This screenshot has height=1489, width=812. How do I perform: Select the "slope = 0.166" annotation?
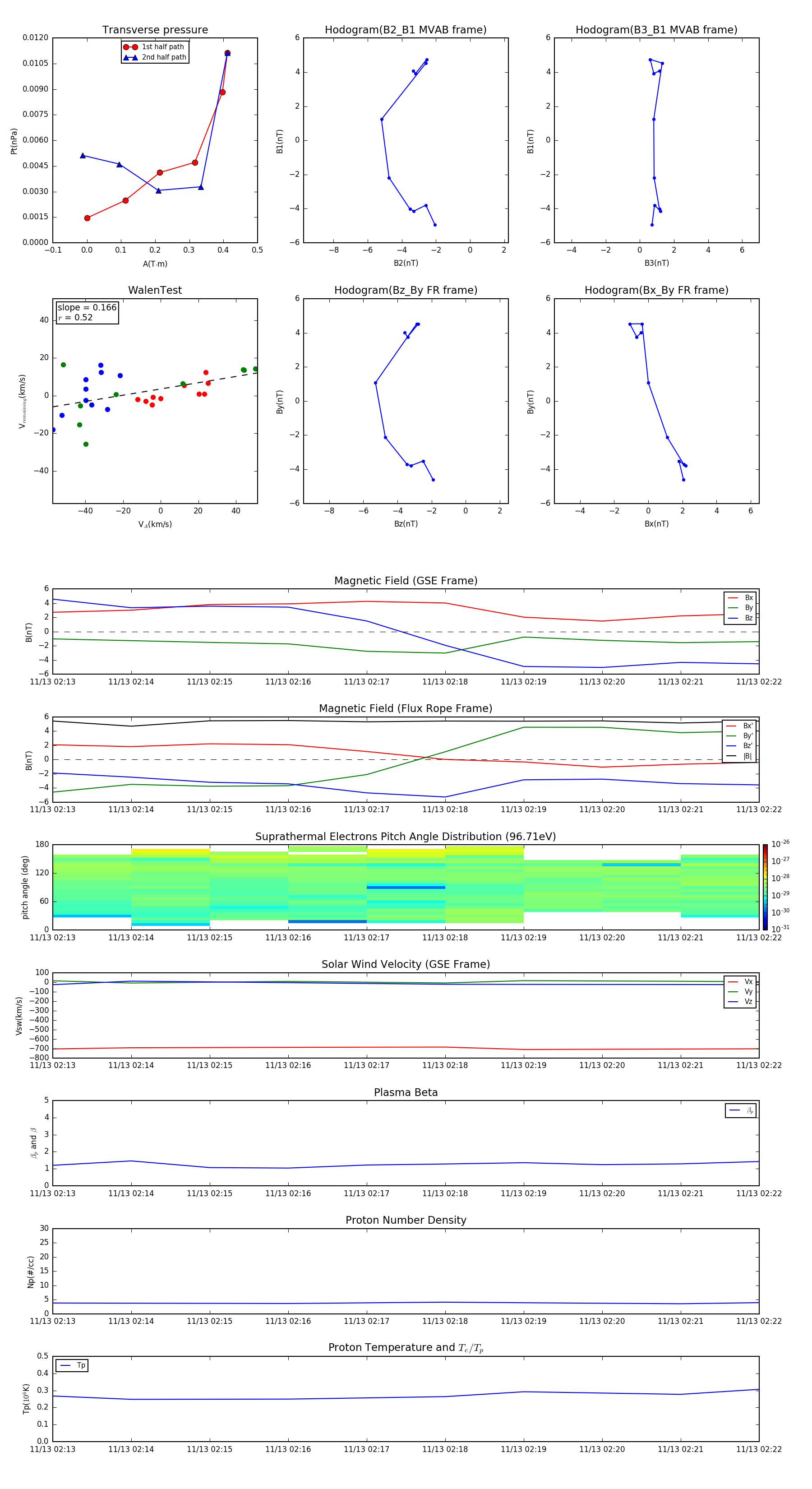[x=87, y=308]
